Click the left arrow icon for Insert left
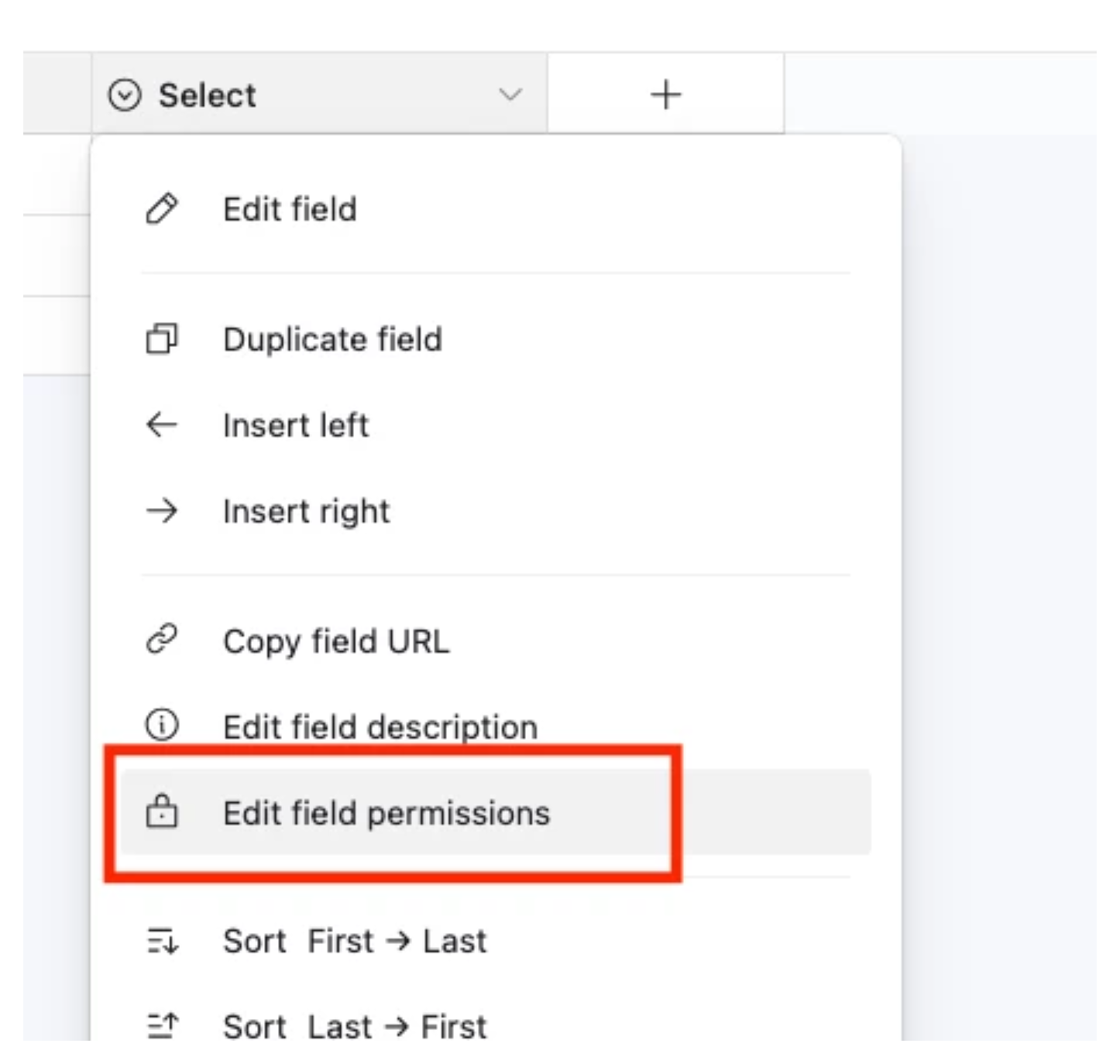 161,424
